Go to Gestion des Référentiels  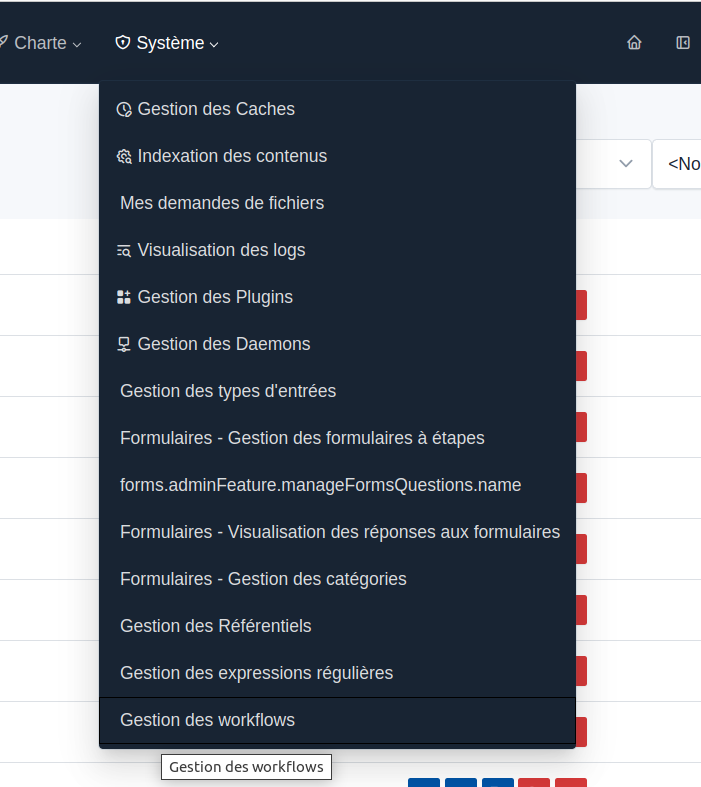216,626
